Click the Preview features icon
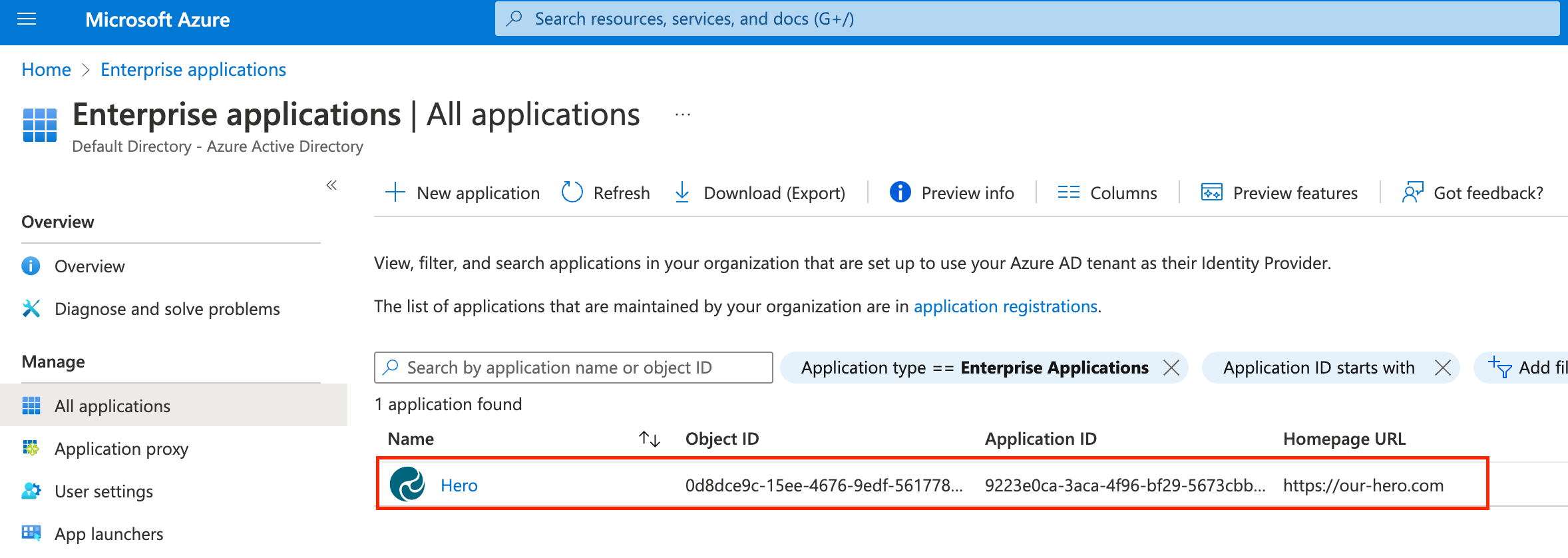The width and height of the screenshot is (1568, 558). 1212,192
